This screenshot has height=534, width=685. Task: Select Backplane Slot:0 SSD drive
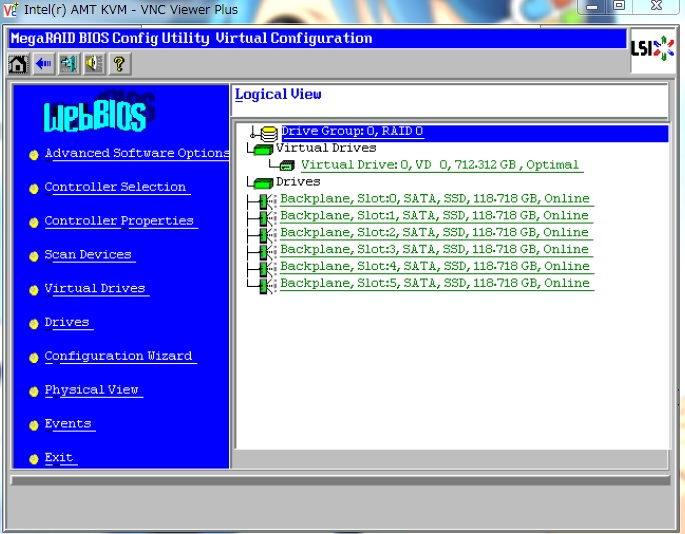pyautogui.click(x=435, y=199)
